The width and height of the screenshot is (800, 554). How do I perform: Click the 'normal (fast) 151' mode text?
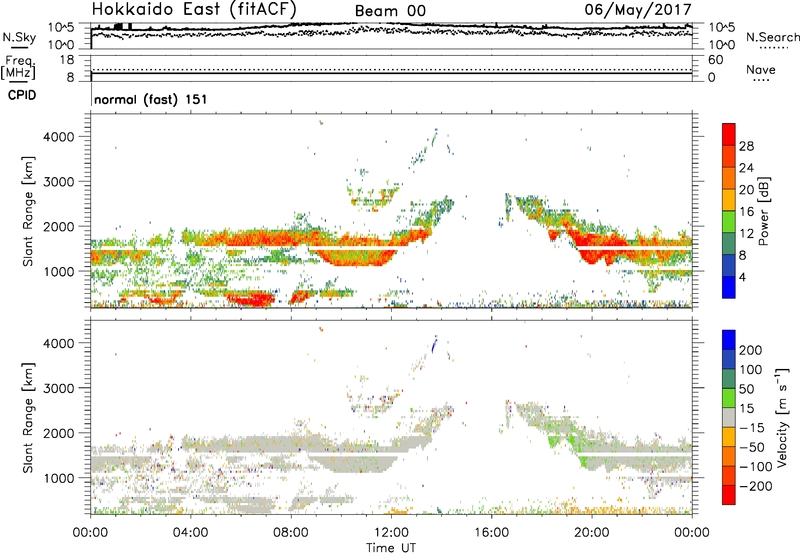tap(151, 99)
